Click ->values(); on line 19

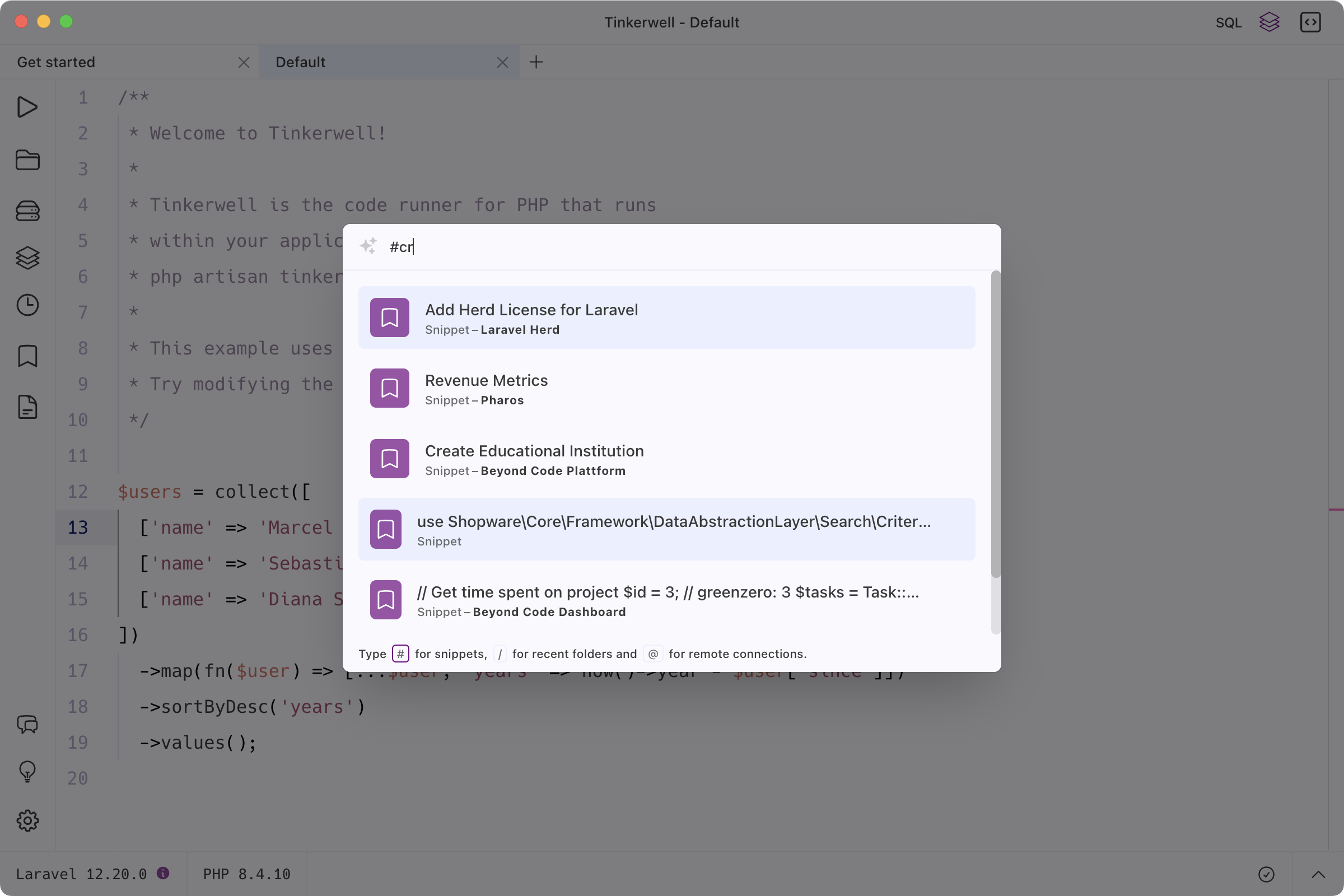198,743
